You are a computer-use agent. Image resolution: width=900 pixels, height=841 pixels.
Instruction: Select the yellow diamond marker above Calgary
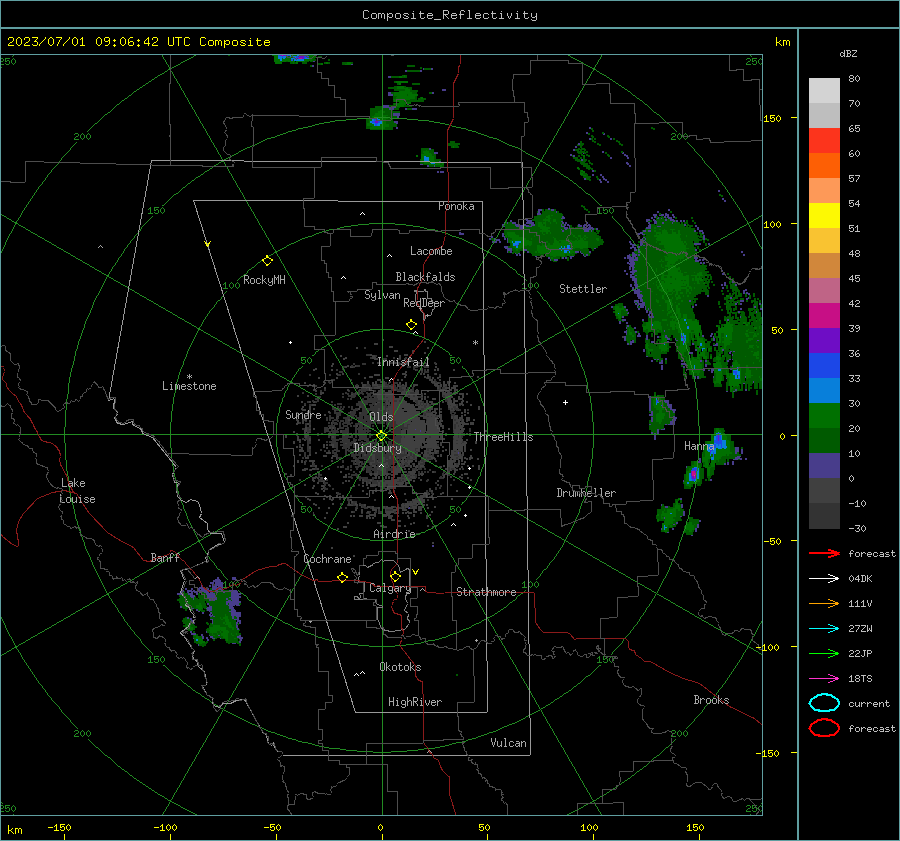pyautogui.click(x=395, y=576)
